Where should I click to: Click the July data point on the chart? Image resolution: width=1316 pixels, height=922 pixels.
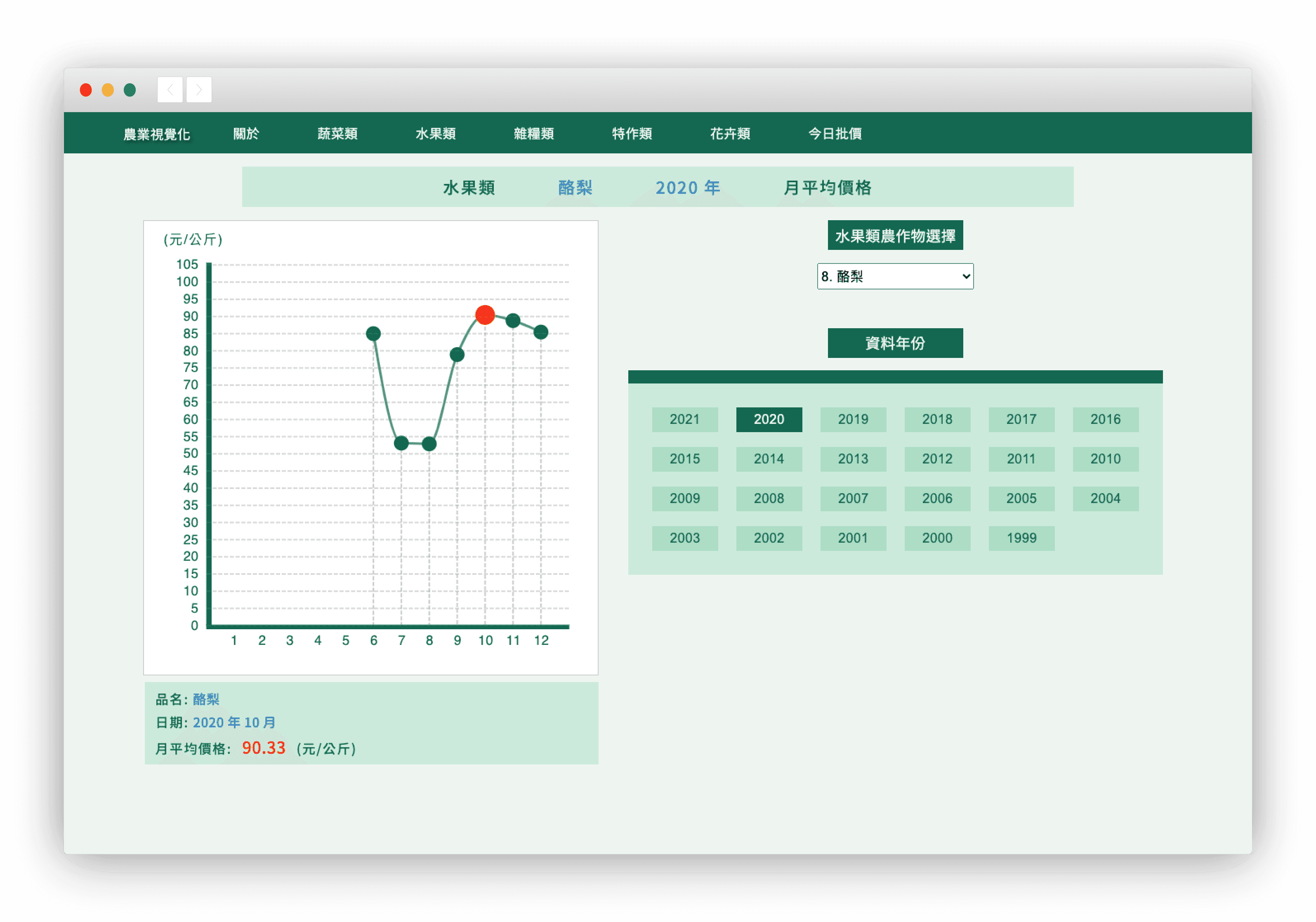pyautogui.click(x=401, y=443)
